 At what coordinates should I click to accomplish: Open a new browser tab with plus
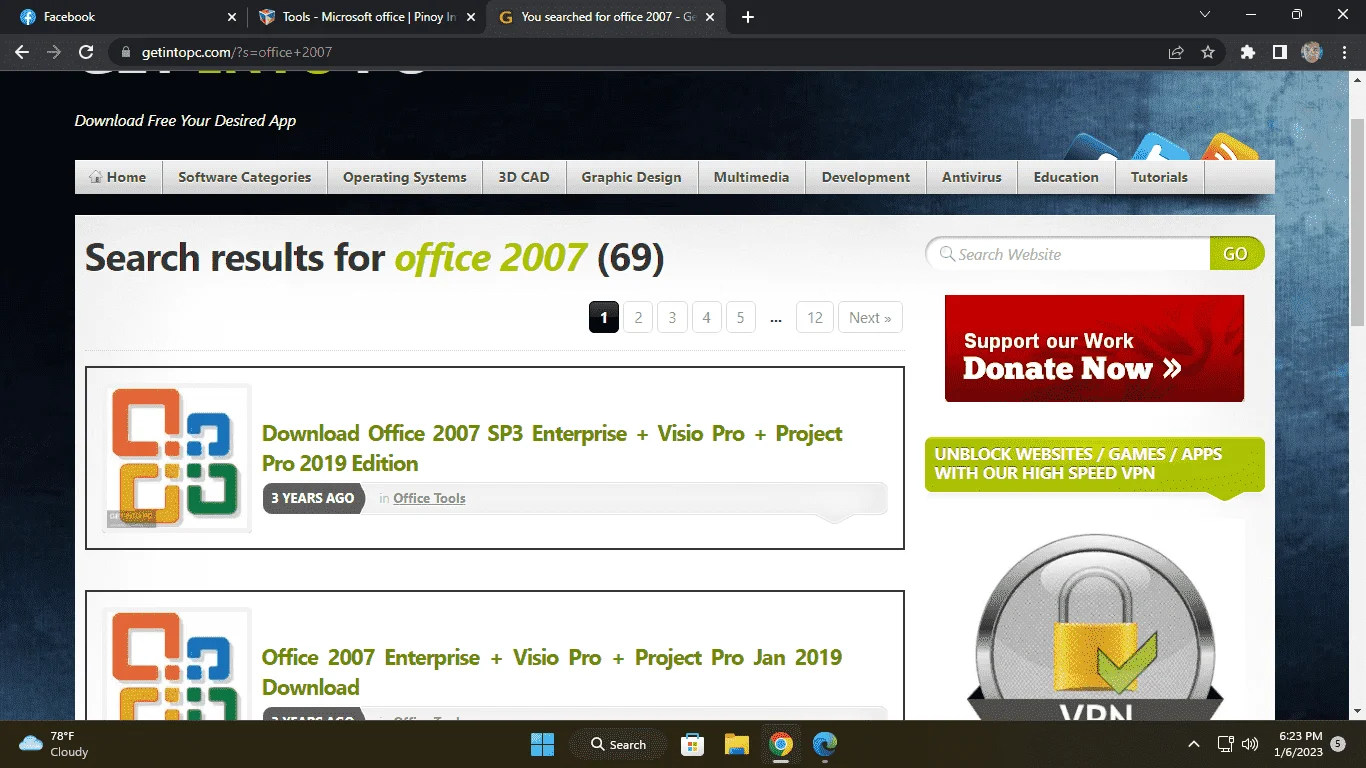tap(748, 17)
